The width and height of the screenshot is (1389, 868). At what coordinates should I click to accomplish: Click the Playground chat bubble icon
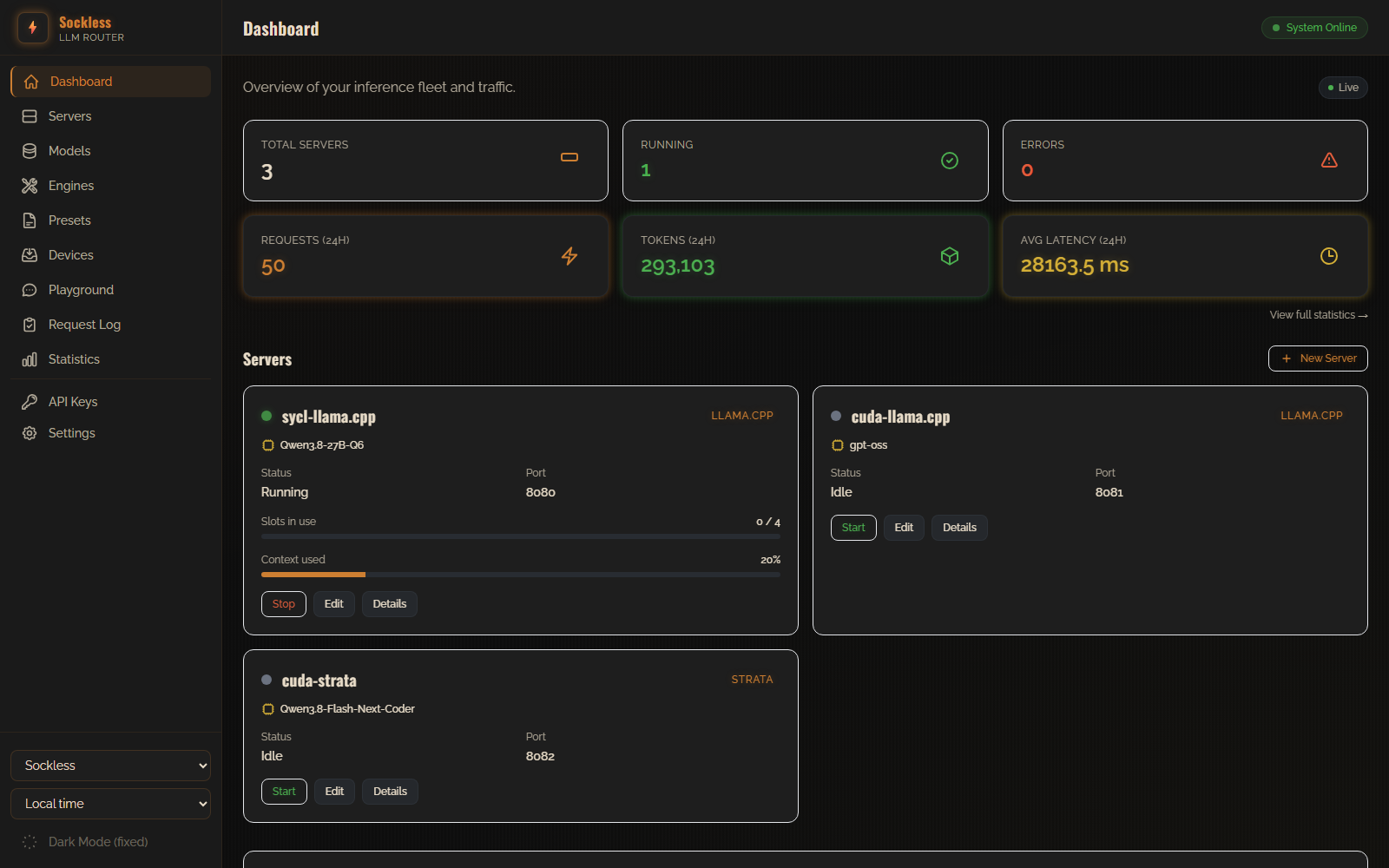pos(30,290)
